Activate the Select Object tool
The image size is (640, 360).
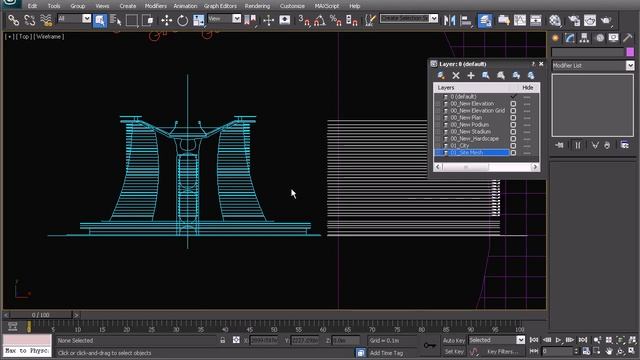coord(100,20)
